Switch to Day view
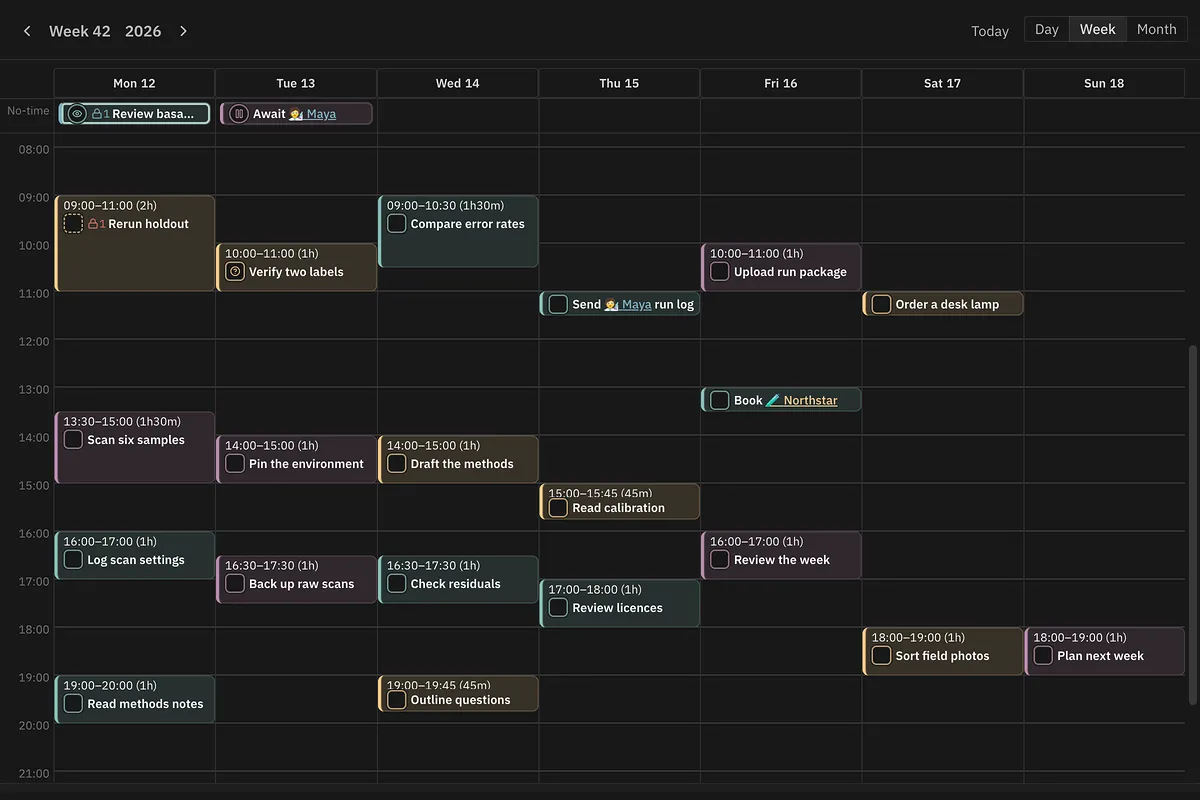1200x800 pixels. [1047, 30]
